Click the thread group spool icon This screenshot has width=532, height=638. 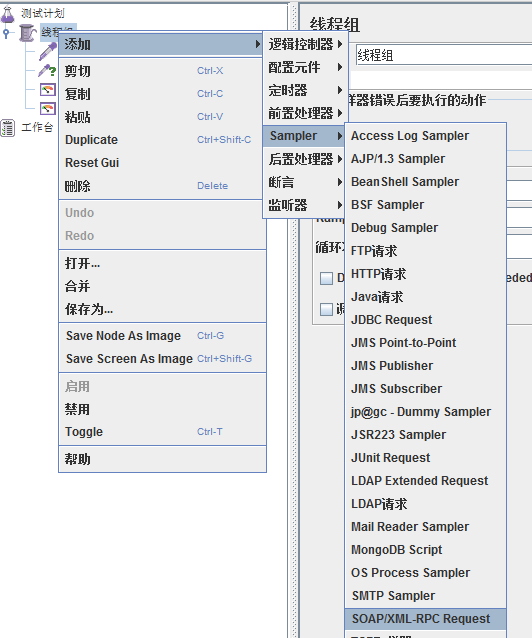point(27,33)
